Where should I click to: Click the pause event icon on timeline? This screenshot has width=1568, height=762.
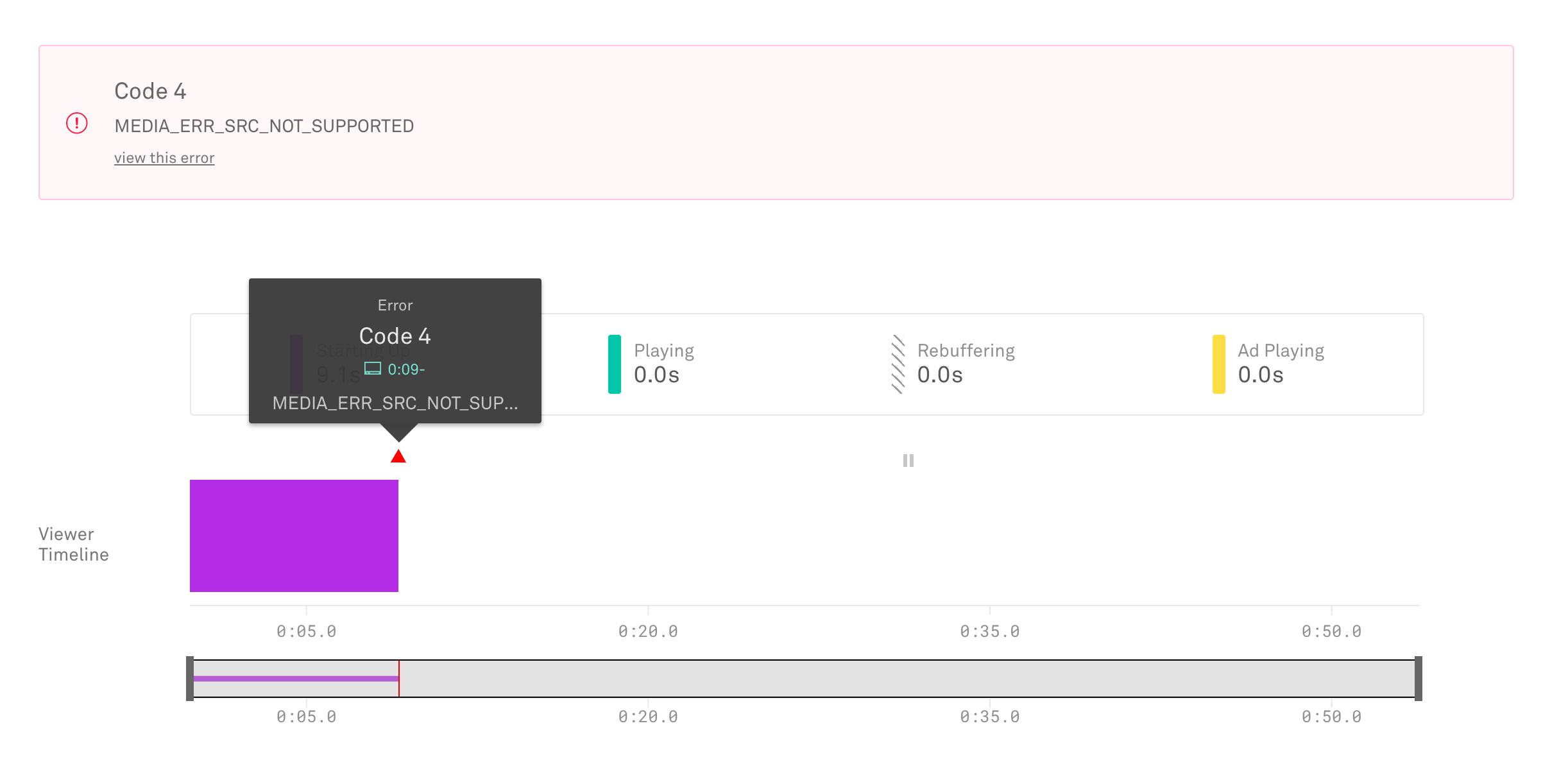point(908,461)
